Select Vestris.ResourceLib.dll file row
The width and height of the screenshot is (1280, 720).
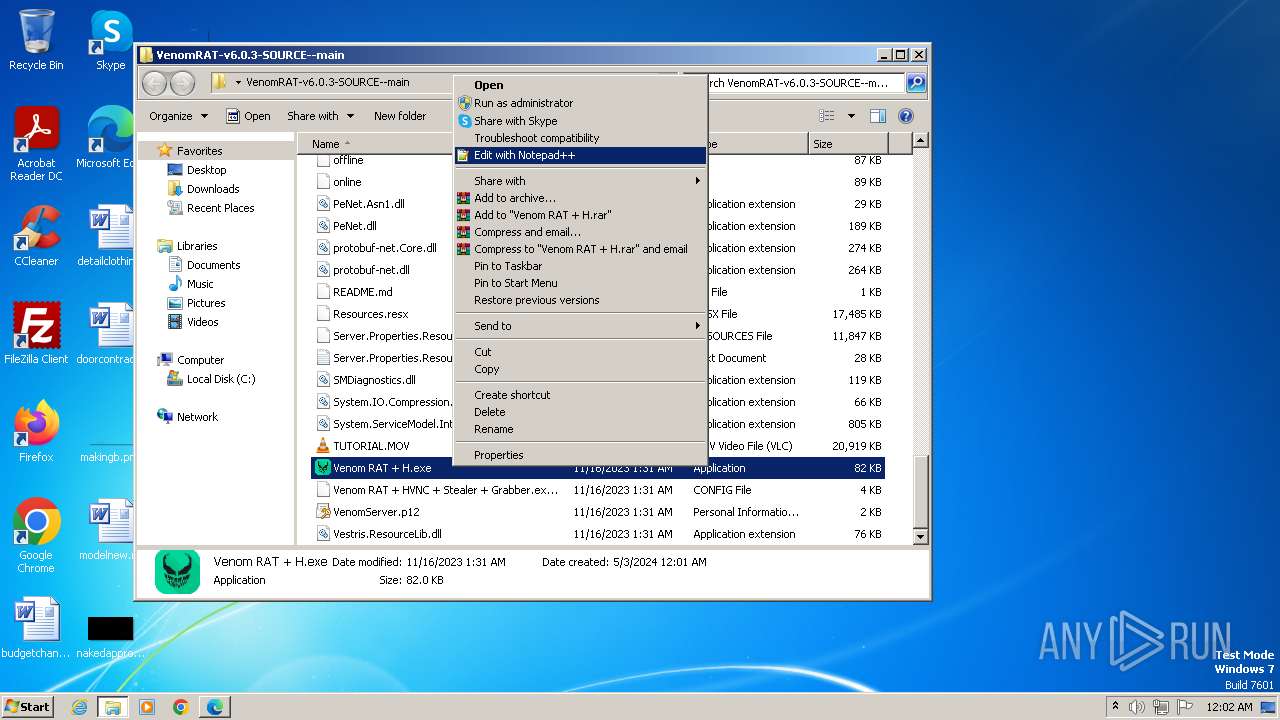pyautogui.click(x=597, y=534)
